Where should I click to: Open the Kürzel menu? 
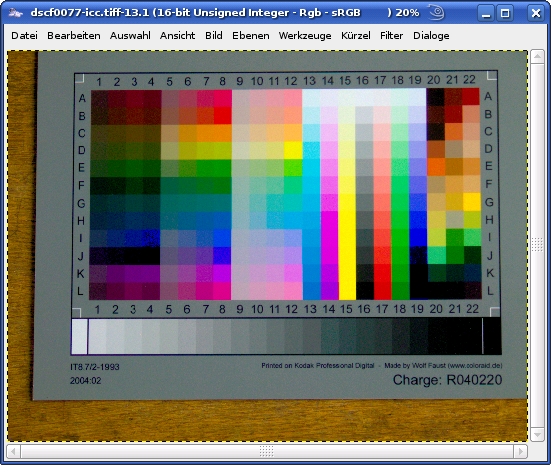(356, 35)
